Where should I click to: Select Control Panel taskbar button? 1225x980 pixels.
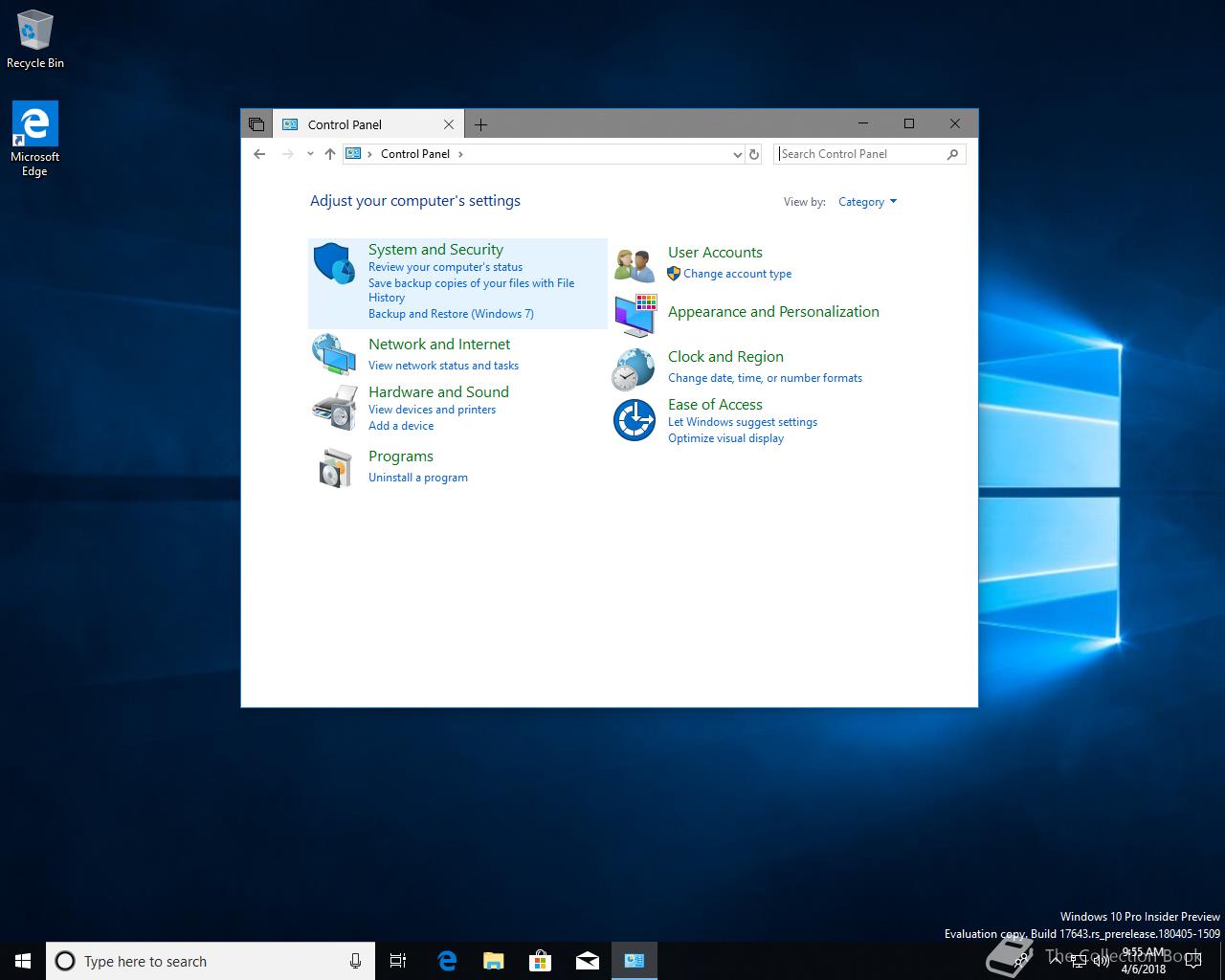tap(635, 961)
